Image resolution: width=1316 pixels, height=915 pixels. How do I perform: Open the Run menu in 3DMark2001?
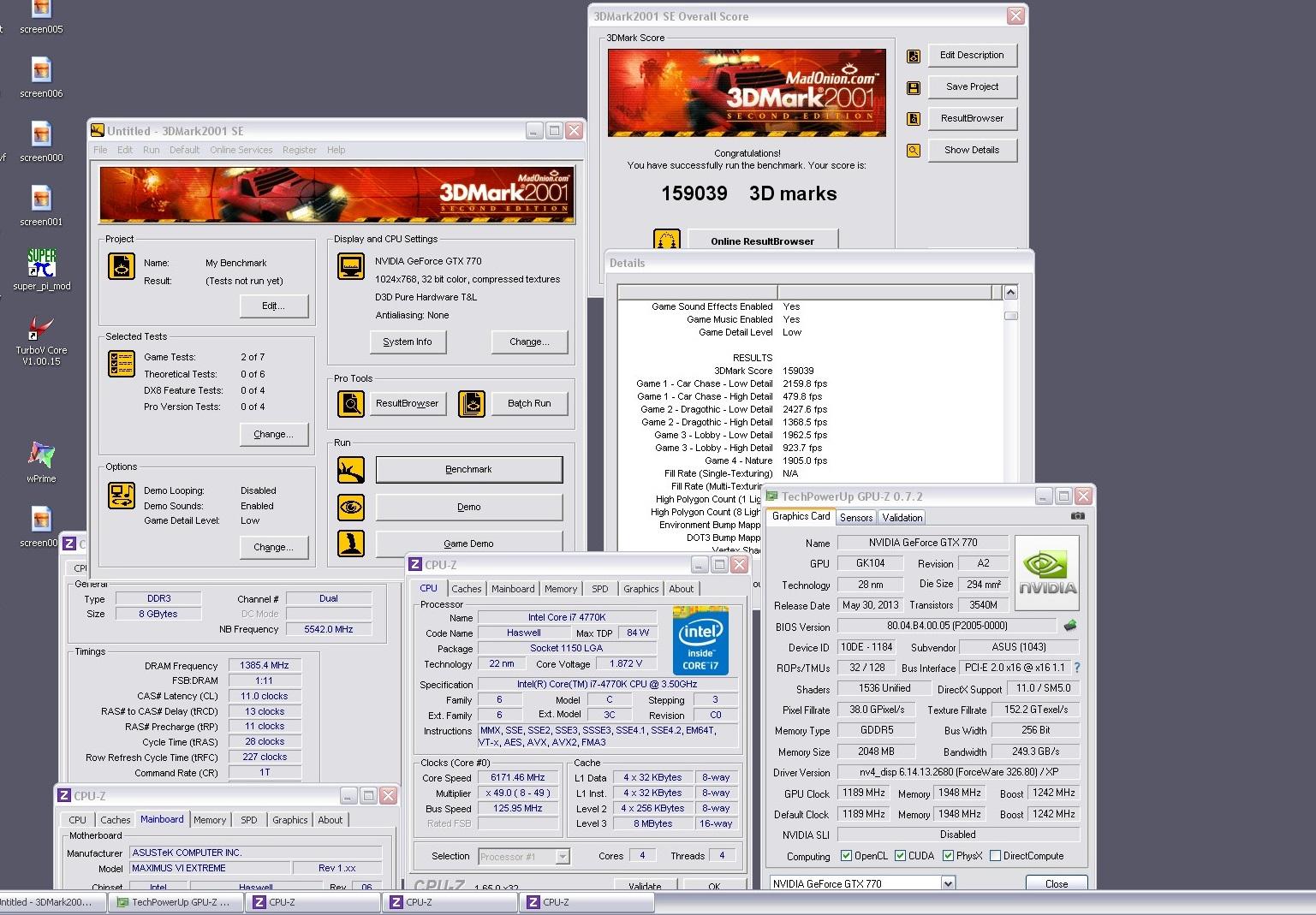coord(151,150)
